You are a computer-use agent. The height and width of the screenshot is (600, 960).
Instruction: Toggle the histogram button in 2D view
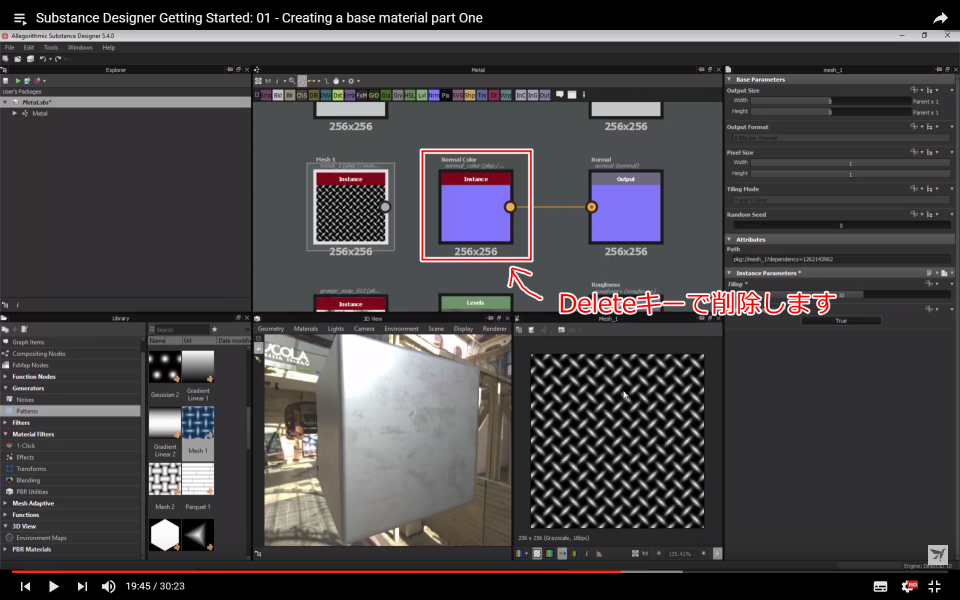[599, 553]
